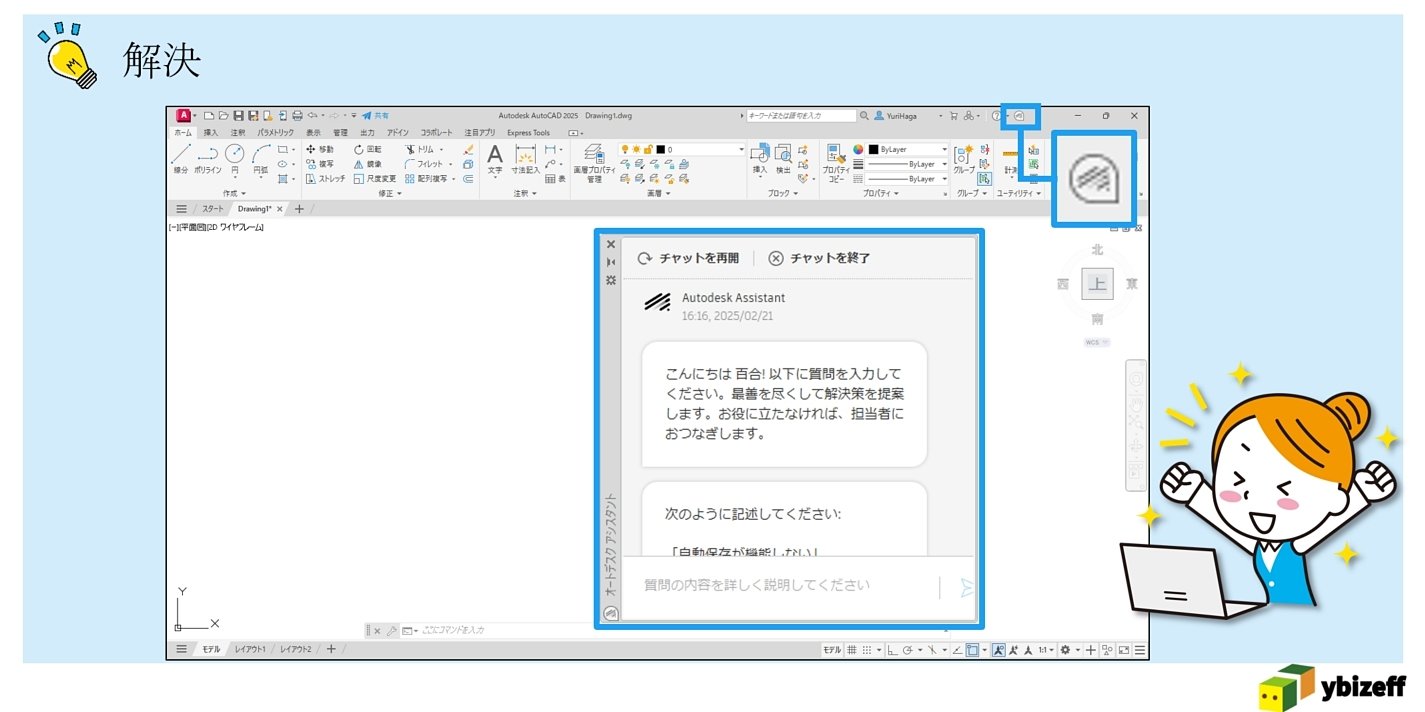Select the 円 (Circle) tool

[x=234, y=158]
